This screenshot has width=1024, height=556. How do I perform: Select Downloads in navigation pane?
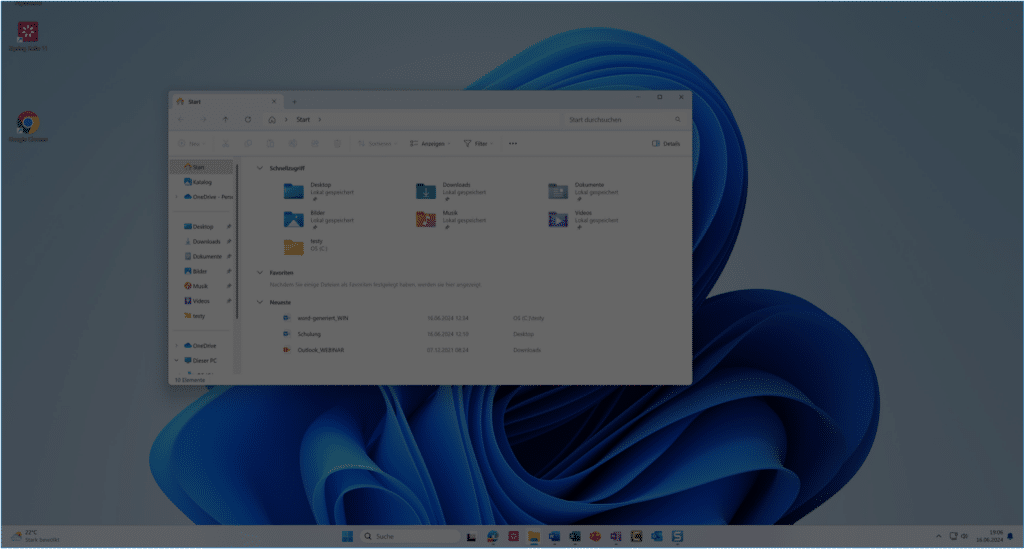point(202,242)
